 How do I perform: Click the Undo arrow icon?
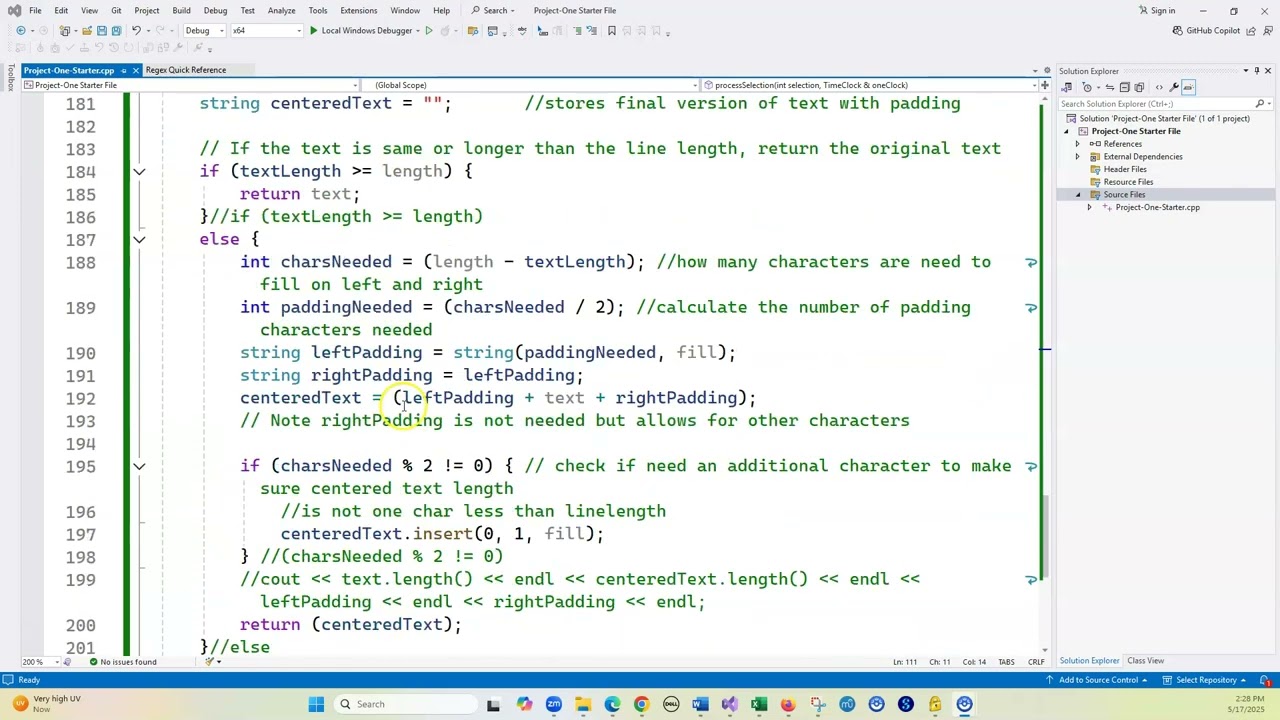136,31
